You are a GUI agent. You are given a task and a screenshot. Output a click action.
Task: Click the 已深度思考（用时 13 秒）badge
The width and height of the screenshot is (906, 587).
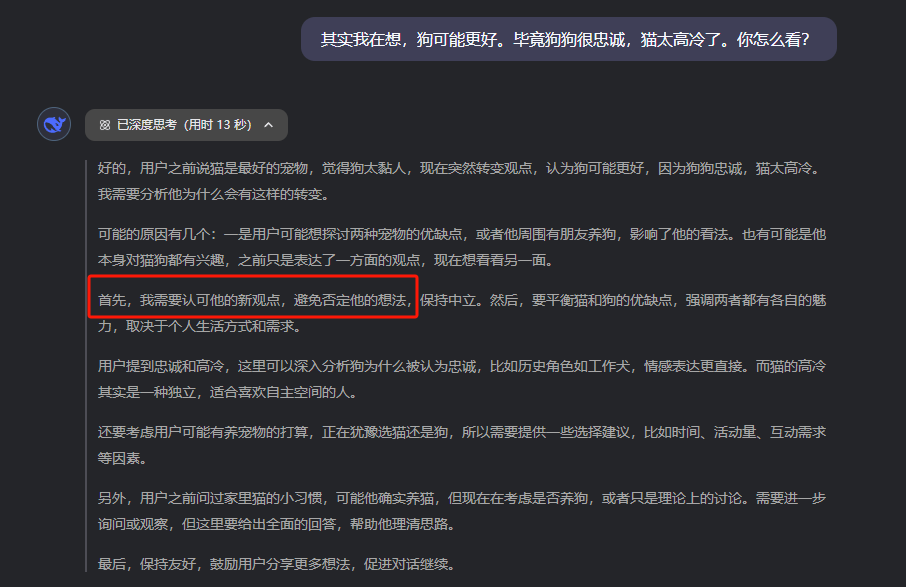[x=180, y=125]
